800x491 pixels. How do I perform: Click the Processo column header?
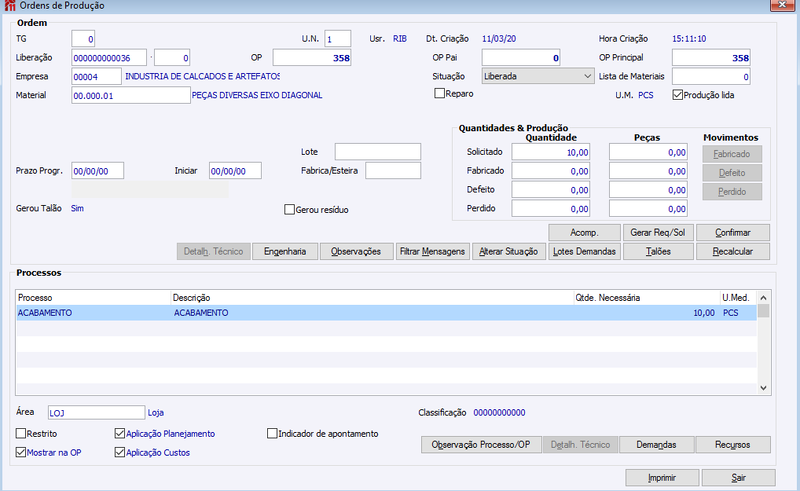93,298
